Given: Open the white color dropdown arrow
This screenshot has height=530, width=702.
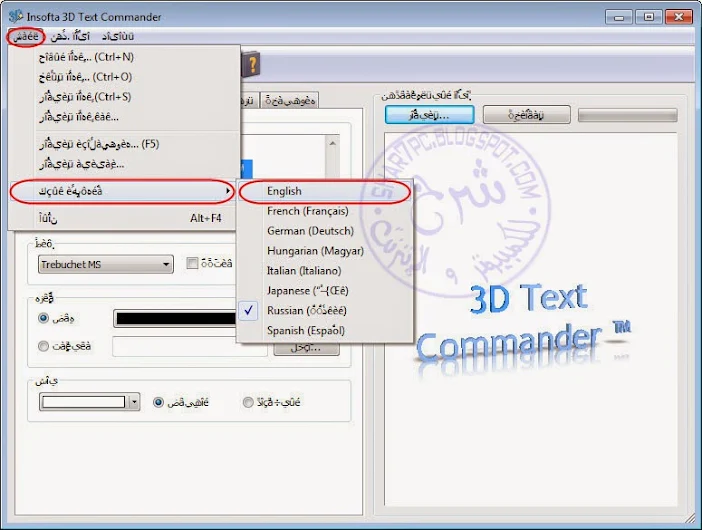Looking at the screenshot, I should point(134,402).
